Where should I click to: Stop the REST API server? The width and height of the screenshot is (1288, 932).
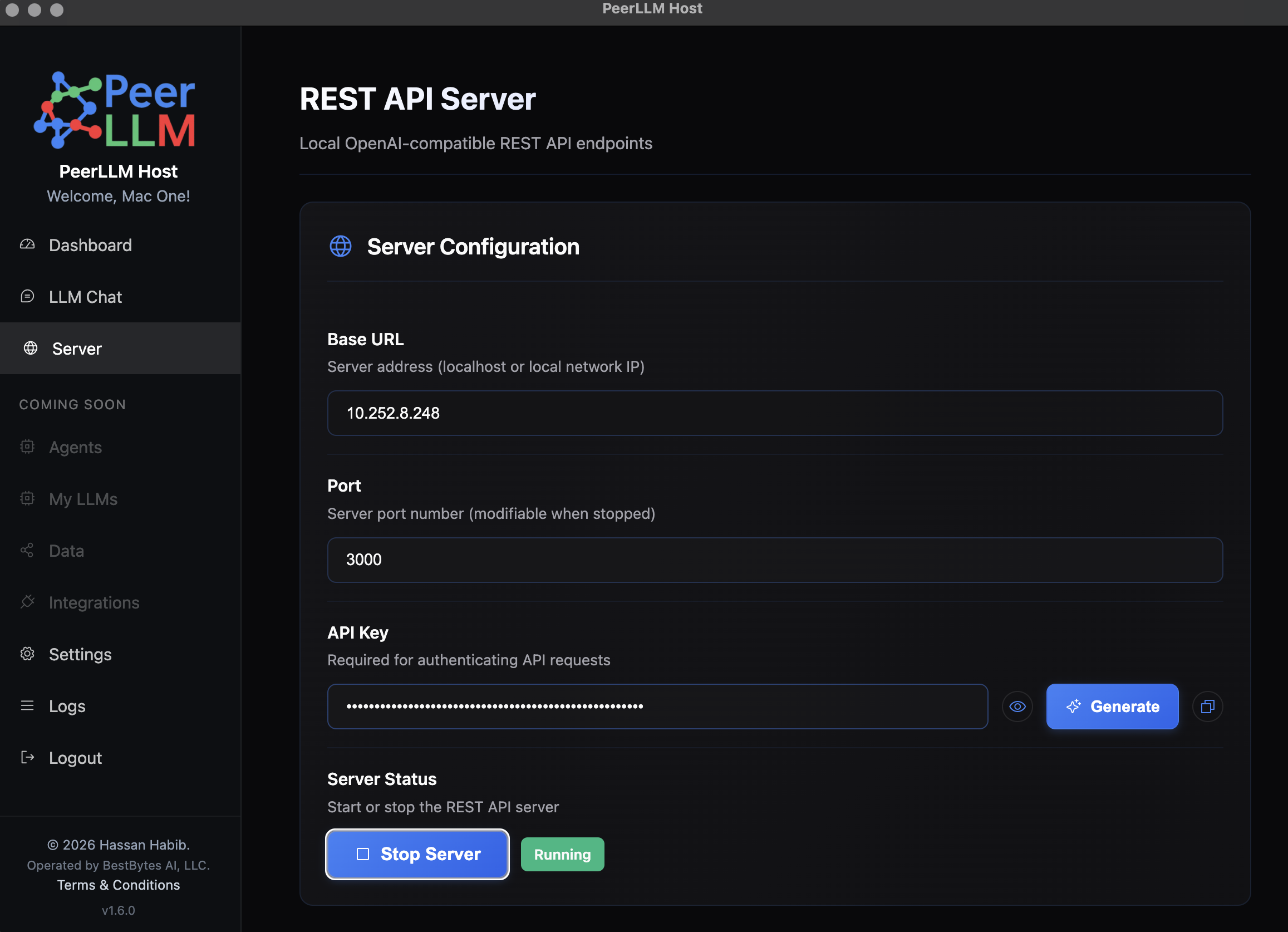[x=417, y=854]
